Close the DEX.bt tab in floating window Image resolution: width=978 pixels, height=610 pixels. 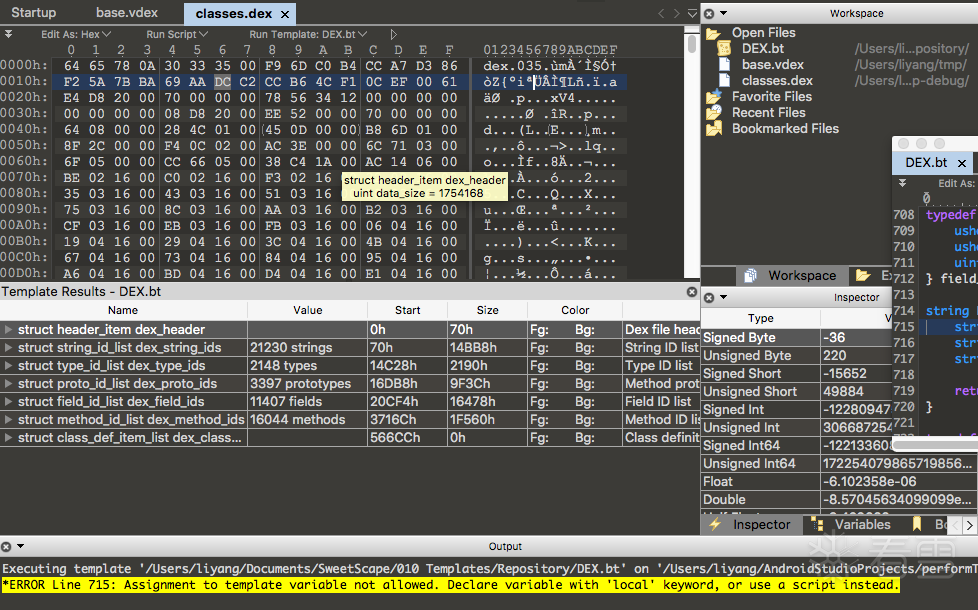962,163
